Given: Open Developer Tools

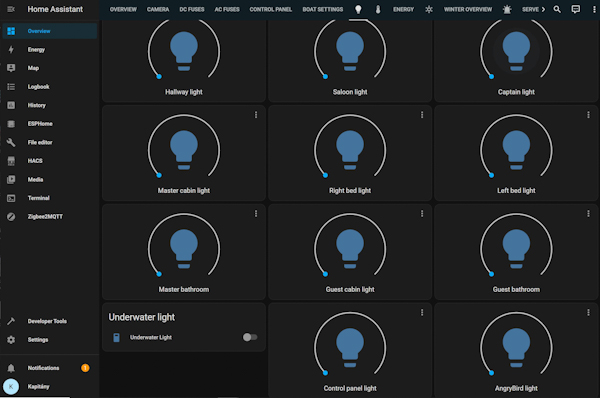Looking at the screenshot, I should point(50,321).
